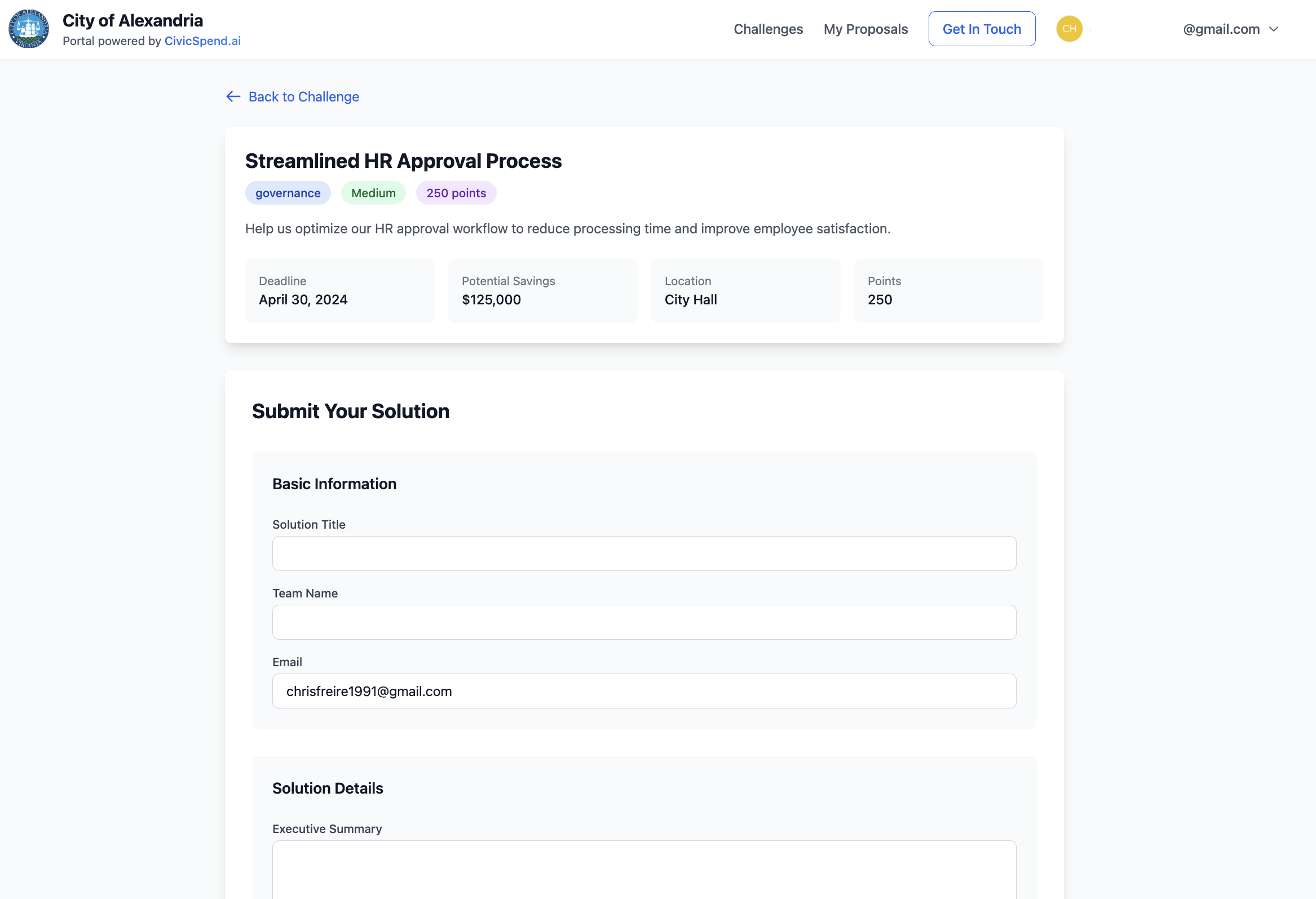This screenshot has height=899, width=1316.
Task: Go to My Proposals
Action: point(865,29)
